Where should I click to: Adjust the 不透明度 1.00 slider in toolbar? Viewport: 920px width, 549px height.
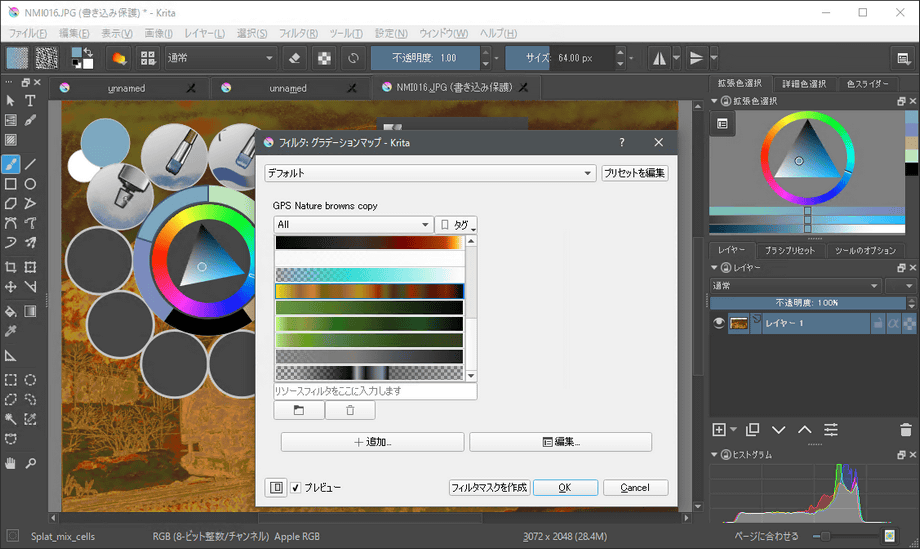(x=425, y=58)
